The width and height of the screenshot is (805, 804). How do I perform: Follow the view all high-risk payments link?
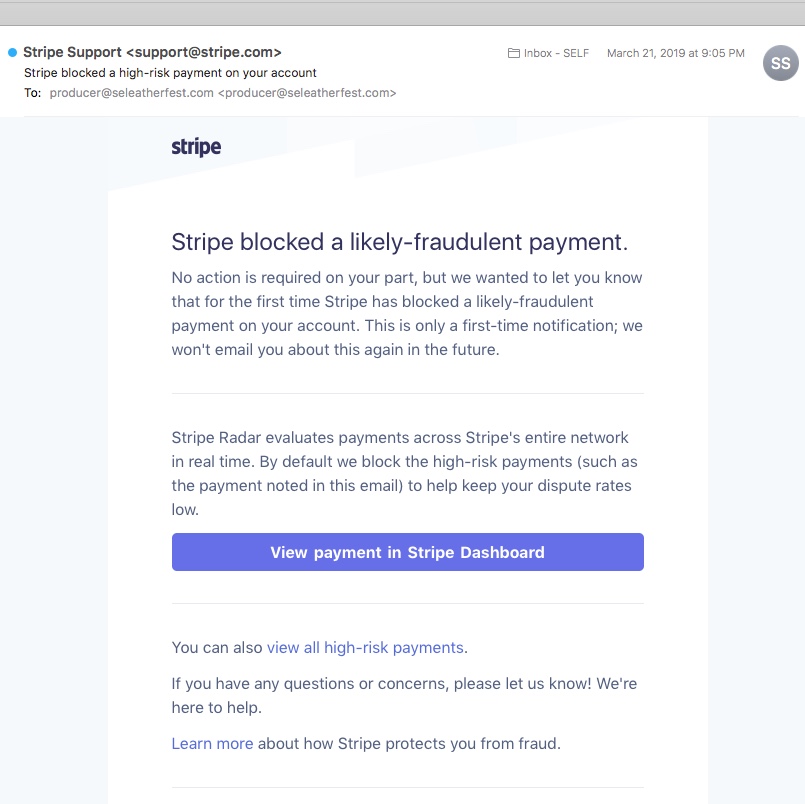365,647
